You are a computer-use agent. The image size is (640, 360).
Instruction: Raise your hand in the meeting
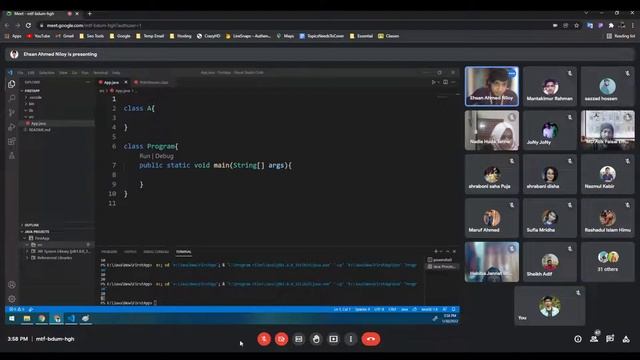point(316,339)
